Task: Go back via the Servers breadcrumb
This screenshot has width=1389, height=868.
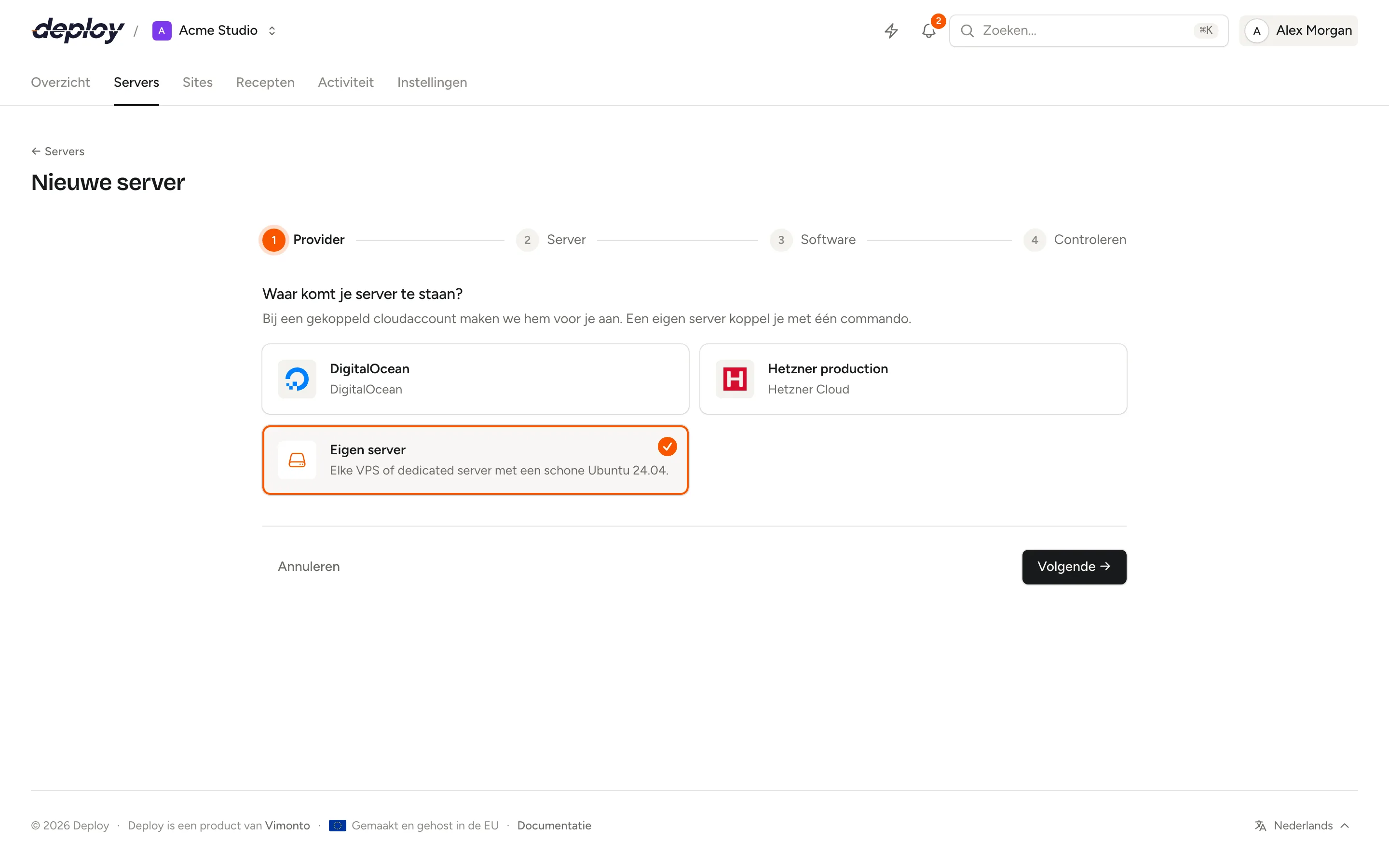Action: tap(57, 151)
